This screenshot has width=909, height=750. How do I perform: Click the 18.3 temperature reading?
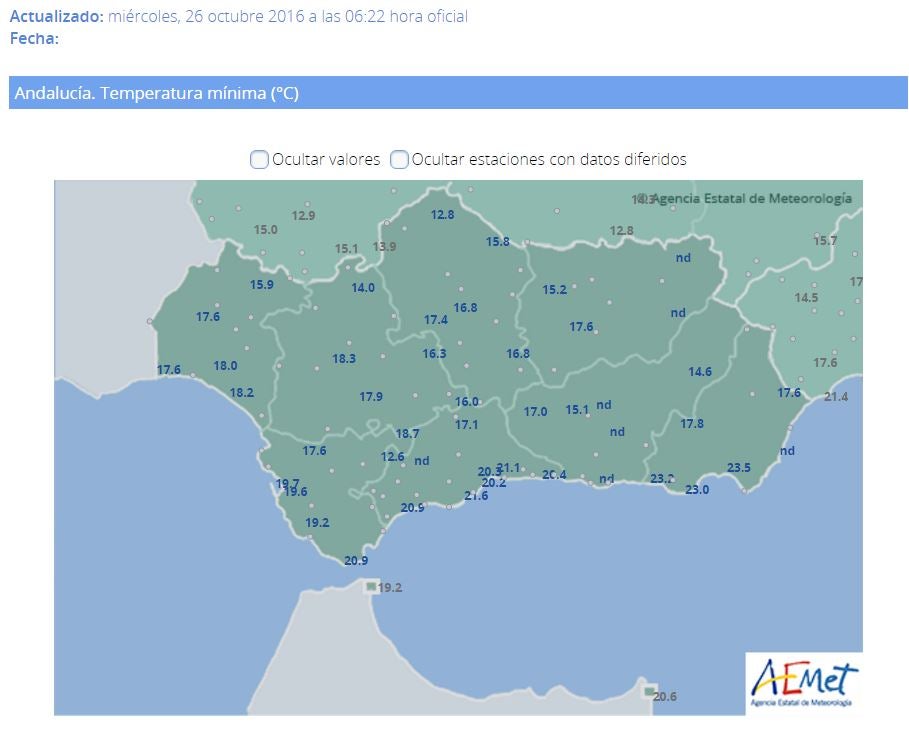click(344, 359)
